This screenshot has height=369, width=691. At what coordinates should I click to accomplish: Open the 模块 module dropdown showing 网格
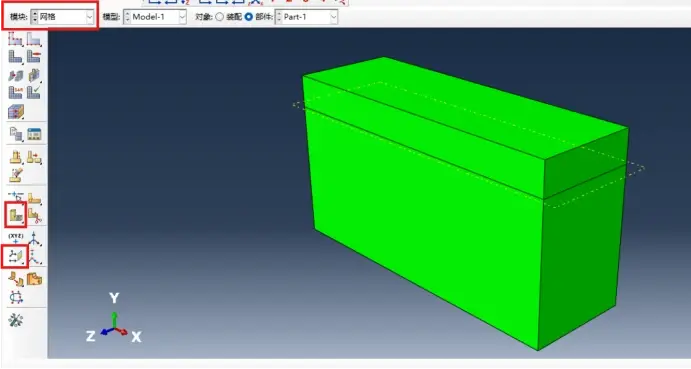pos(62,17)
